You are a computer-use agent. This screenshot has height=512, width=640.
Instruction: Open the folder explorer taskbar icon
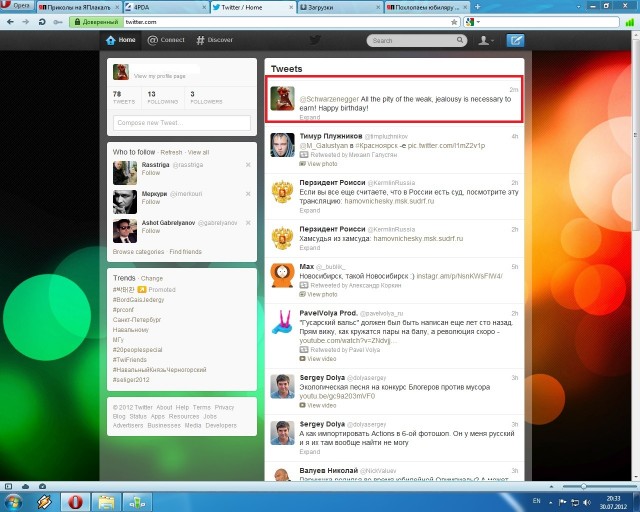click(x=106, y=502)
